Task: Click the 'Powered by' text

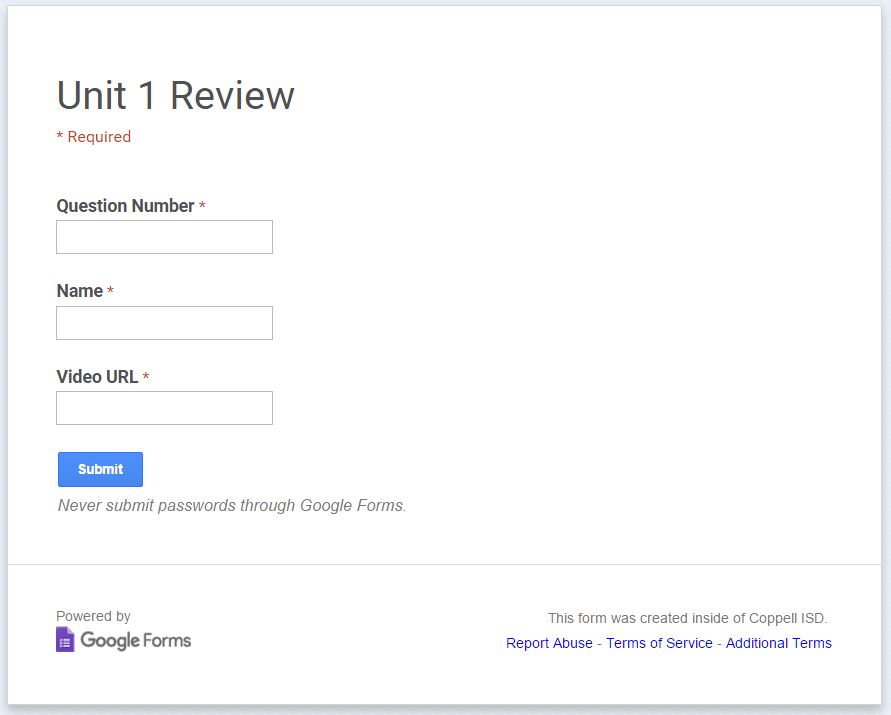Action: click(93, 616)
